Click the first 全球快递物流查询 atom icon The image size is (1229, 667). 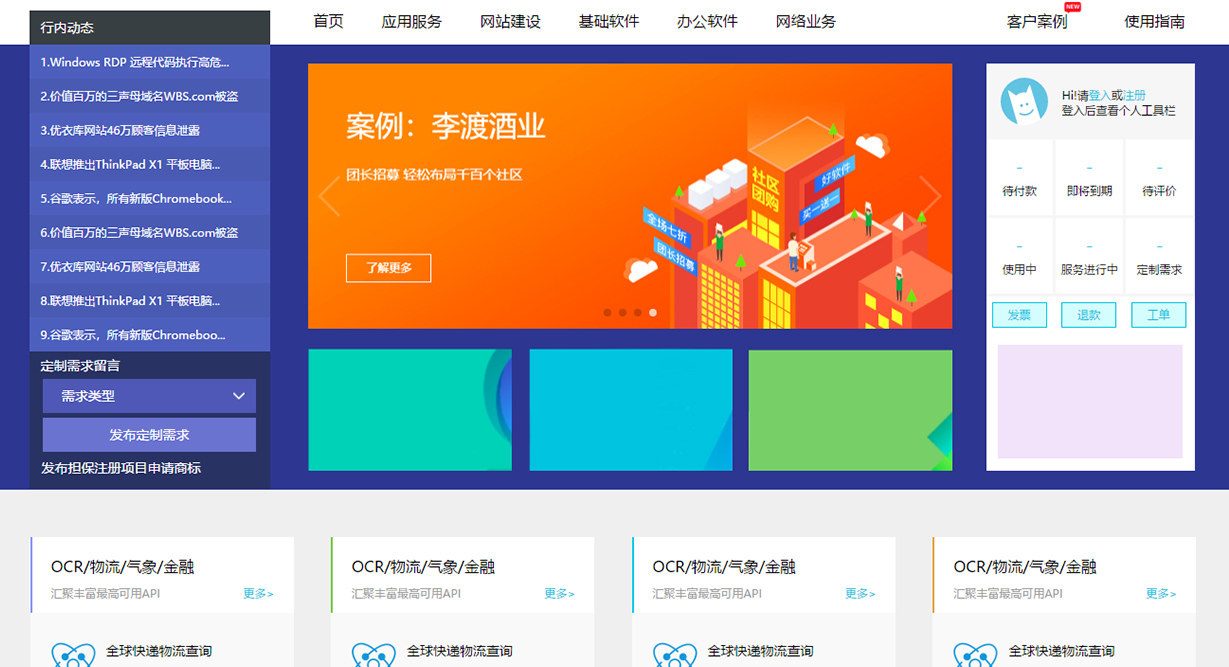pyautogui.click(x=72, y=655)
